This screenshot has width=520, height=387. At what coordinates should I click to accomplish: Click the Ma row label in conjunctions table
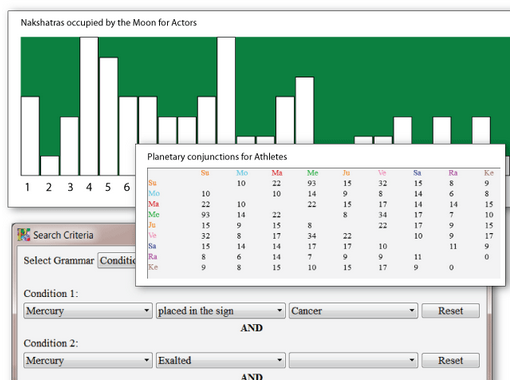point(154,204)
